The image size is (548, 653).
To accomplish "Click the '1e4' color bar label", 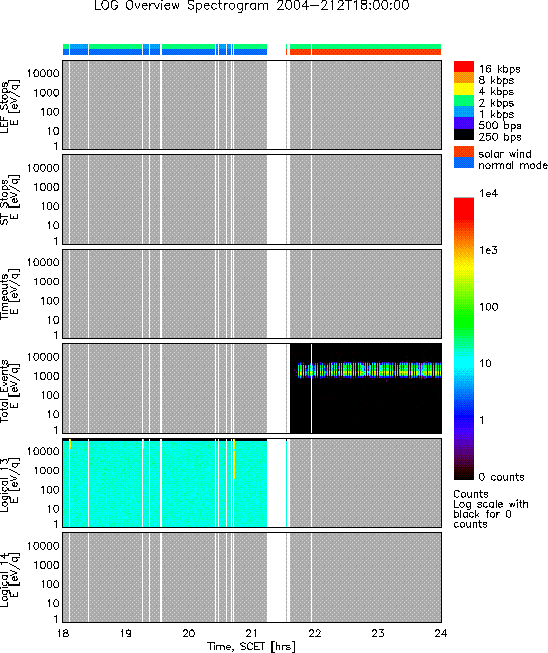I will 488,193.
